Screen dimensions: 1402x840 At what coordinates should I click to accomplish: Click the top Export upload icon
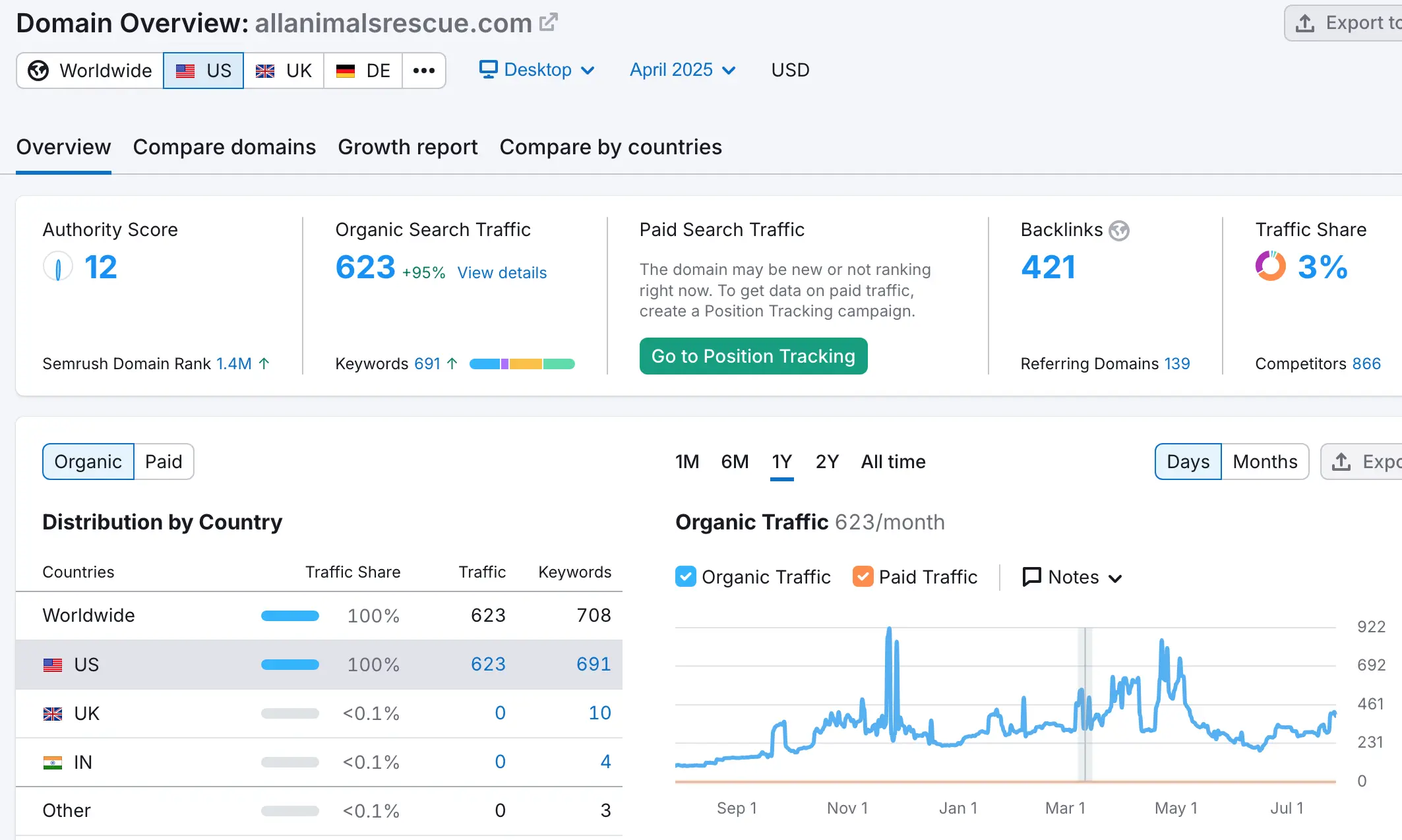1305,23
